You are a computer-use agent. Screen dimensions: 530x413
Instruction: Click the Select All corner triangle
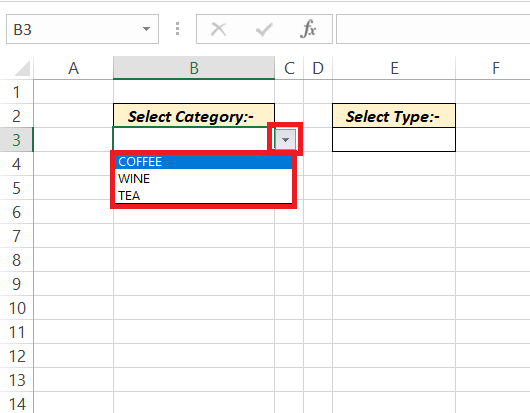tap(22, 68)
